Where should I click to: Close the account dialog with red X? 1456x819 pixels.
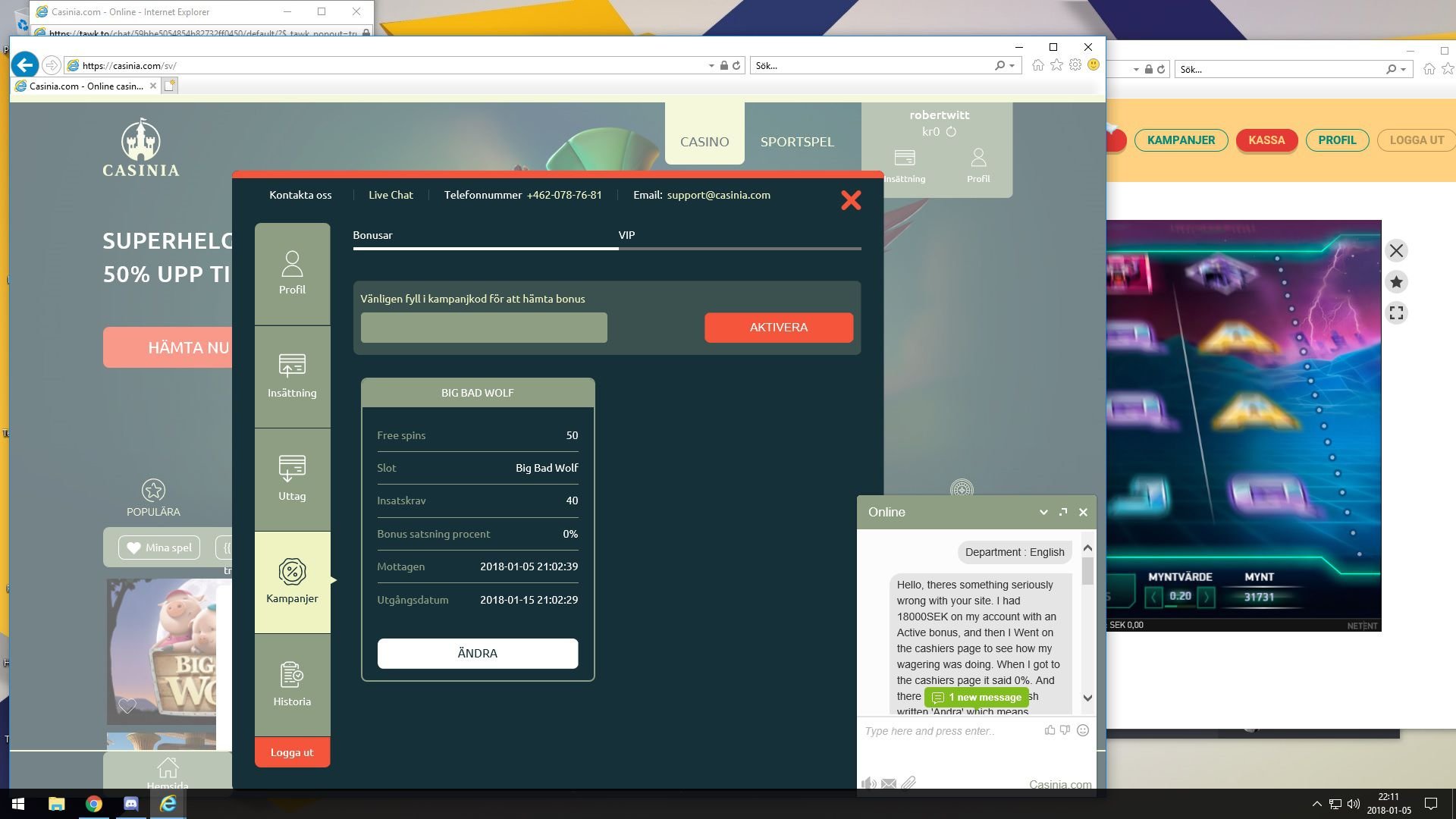pos(851,200)
